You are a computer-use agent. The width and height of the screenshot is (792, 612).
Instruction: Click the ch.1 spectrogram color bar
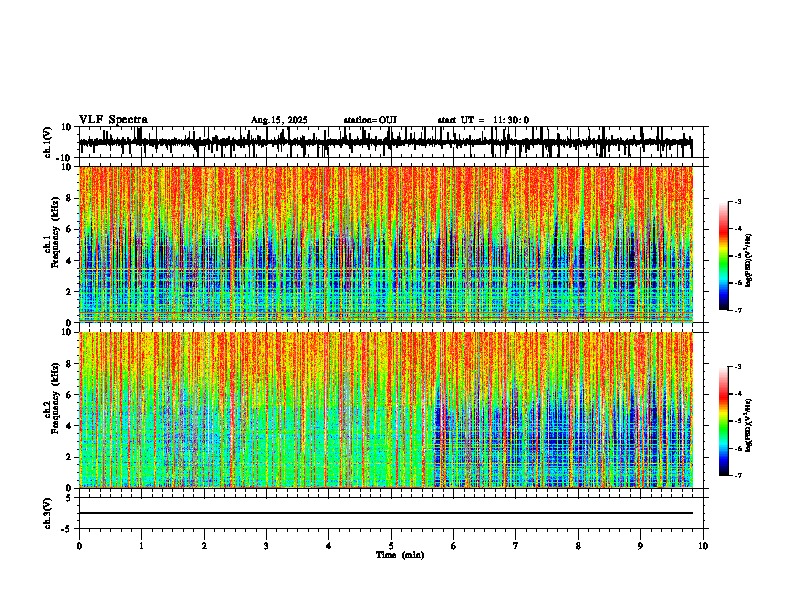724,255
